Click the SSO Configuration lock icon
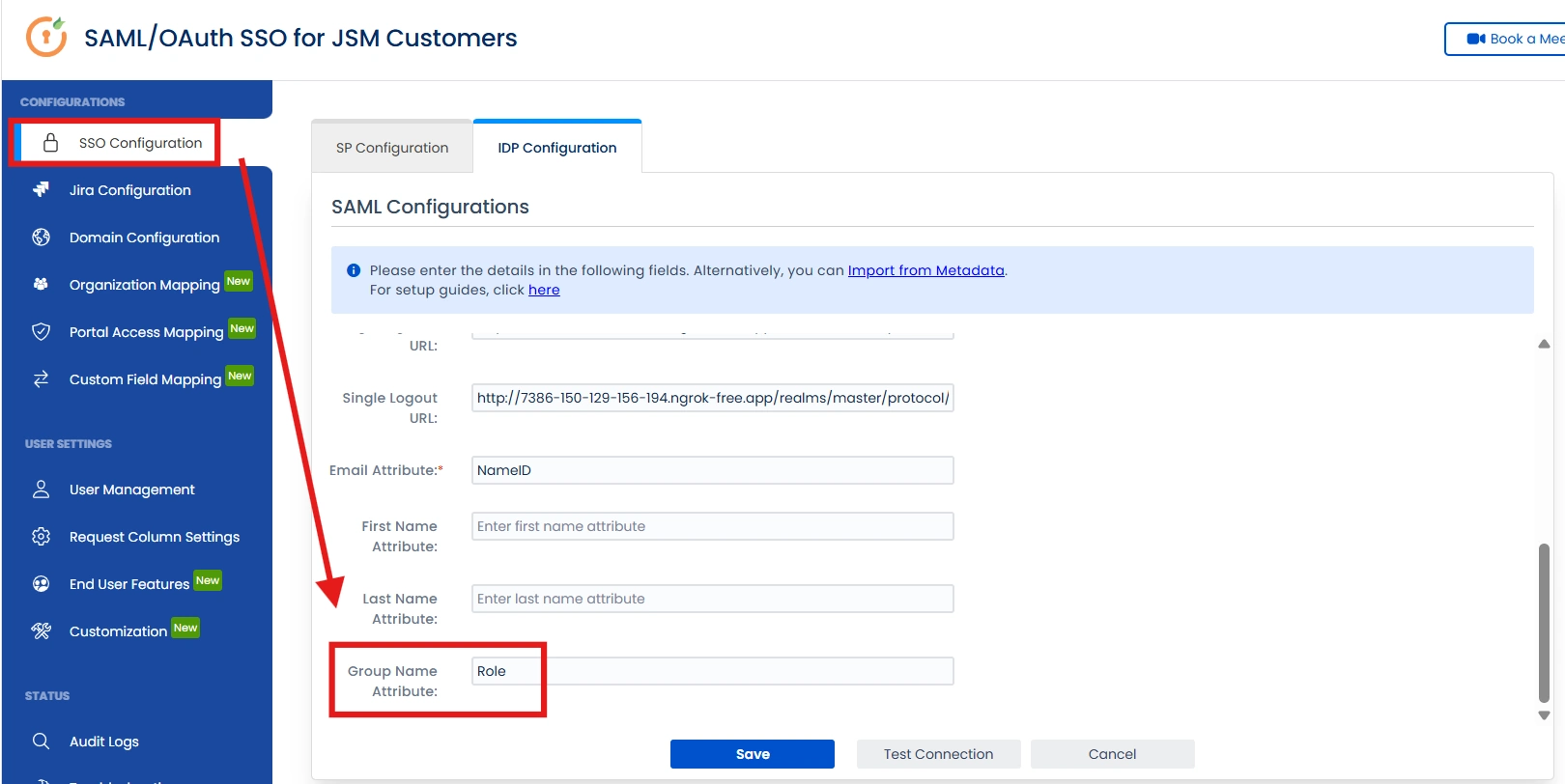This screenshot has width=1565, height=784. click(51, 143)
